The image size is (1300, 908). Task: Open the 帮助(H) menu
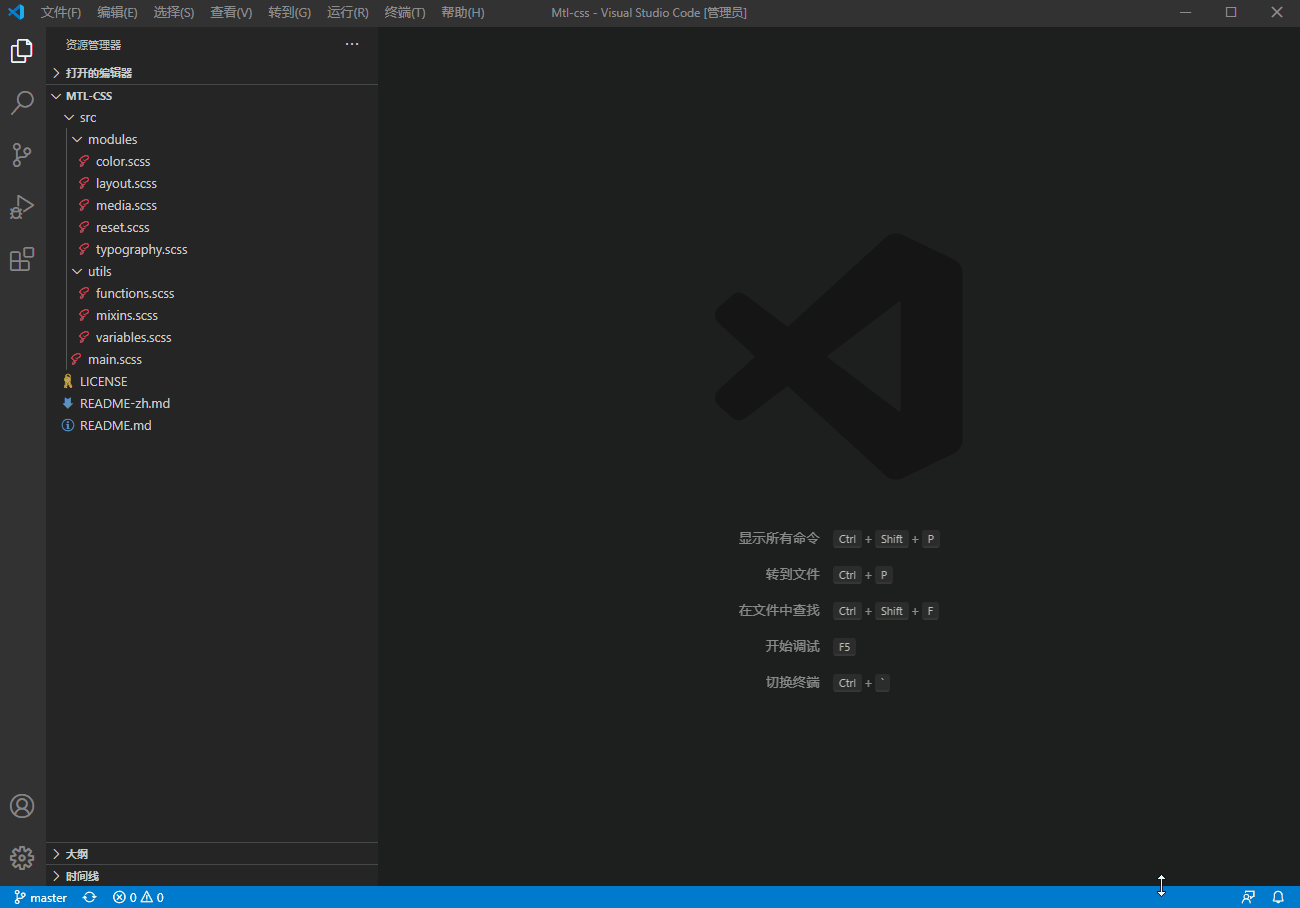click(x=463, y=12)
